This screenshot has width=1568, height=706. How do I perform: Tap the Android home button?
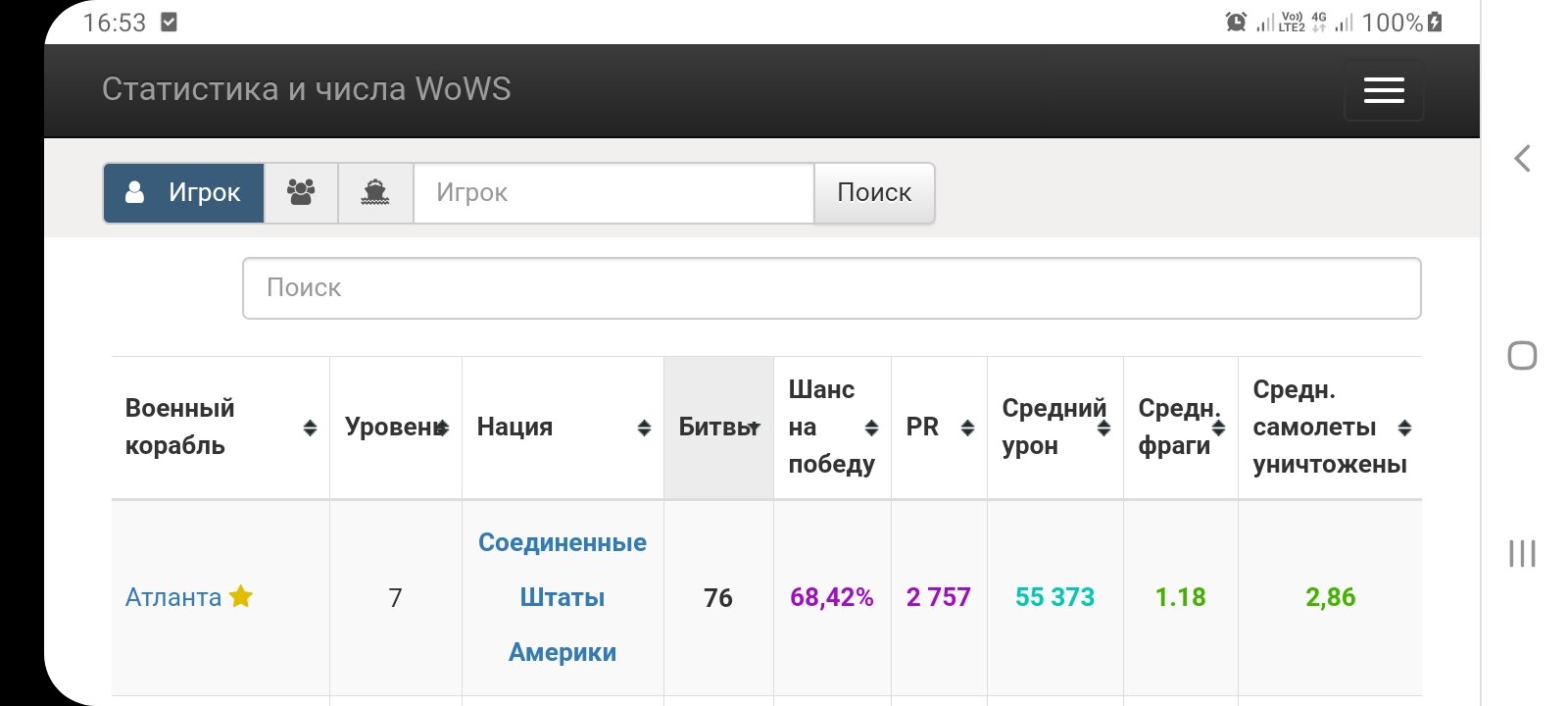point(1522,355)
